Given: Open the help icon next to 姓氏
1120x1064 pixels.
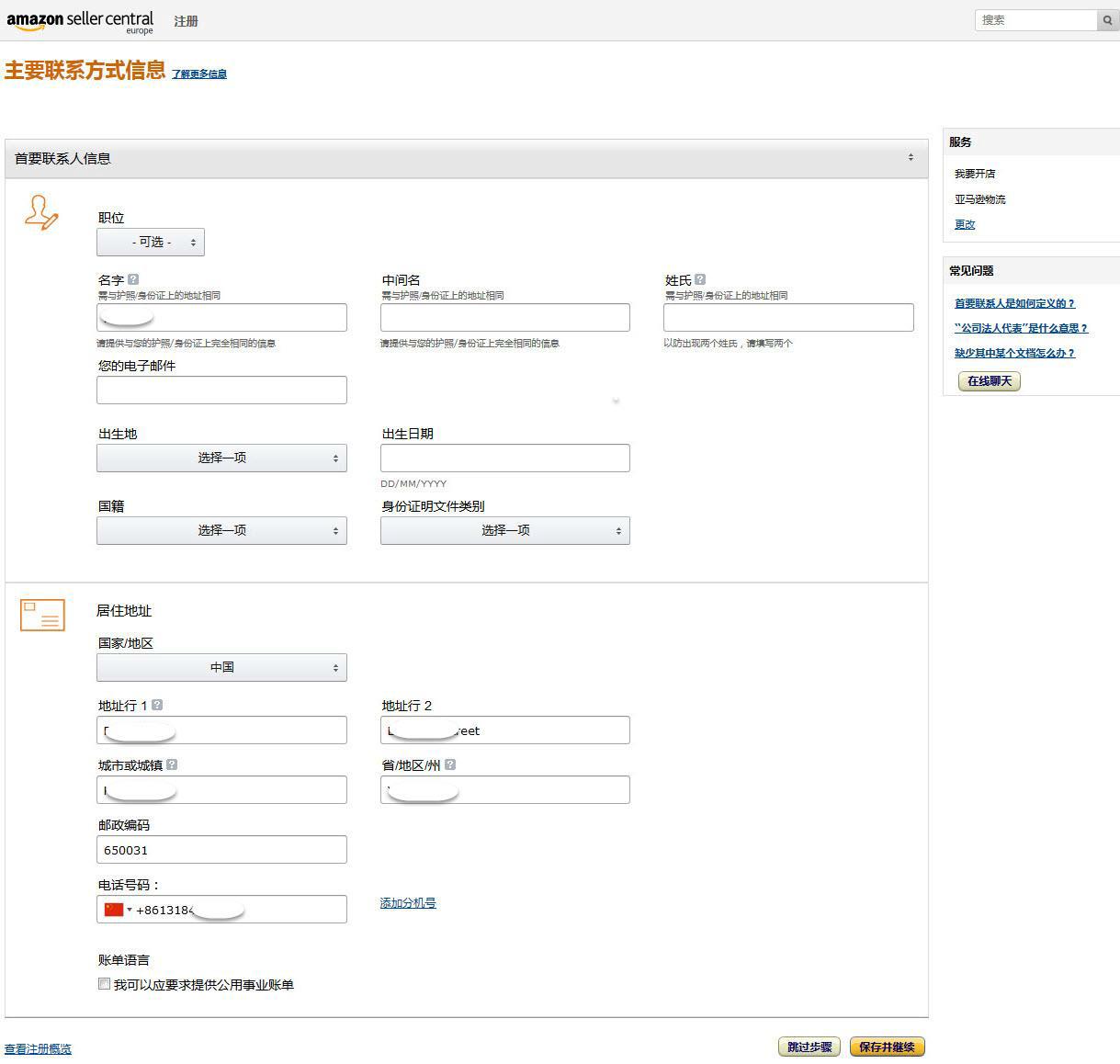Looking at the screenshot, I should pos(700,278).
